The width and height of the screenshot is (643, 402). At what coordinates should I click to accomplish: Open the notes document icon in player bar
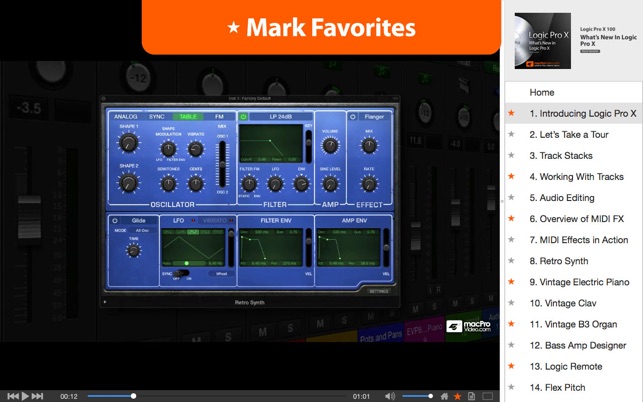click(x=472, y=396)
